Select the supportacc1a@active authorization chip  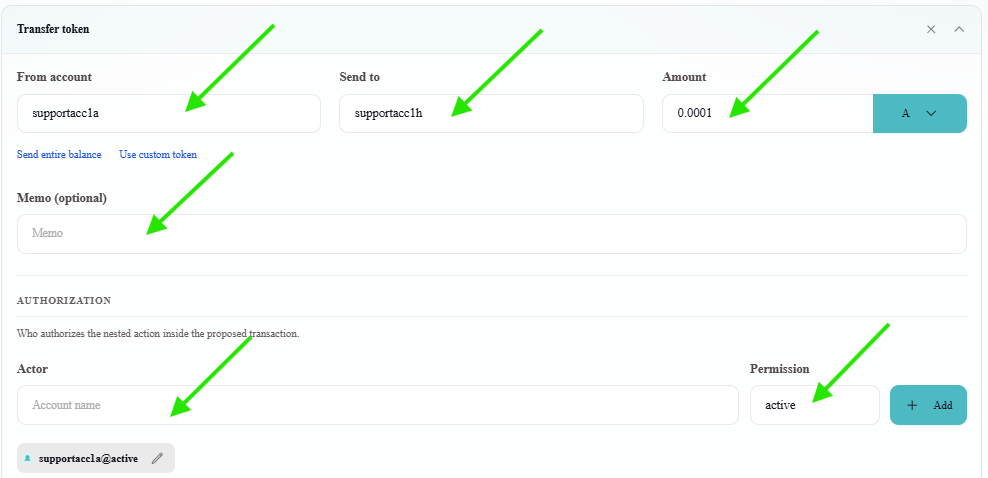(96, 458)
